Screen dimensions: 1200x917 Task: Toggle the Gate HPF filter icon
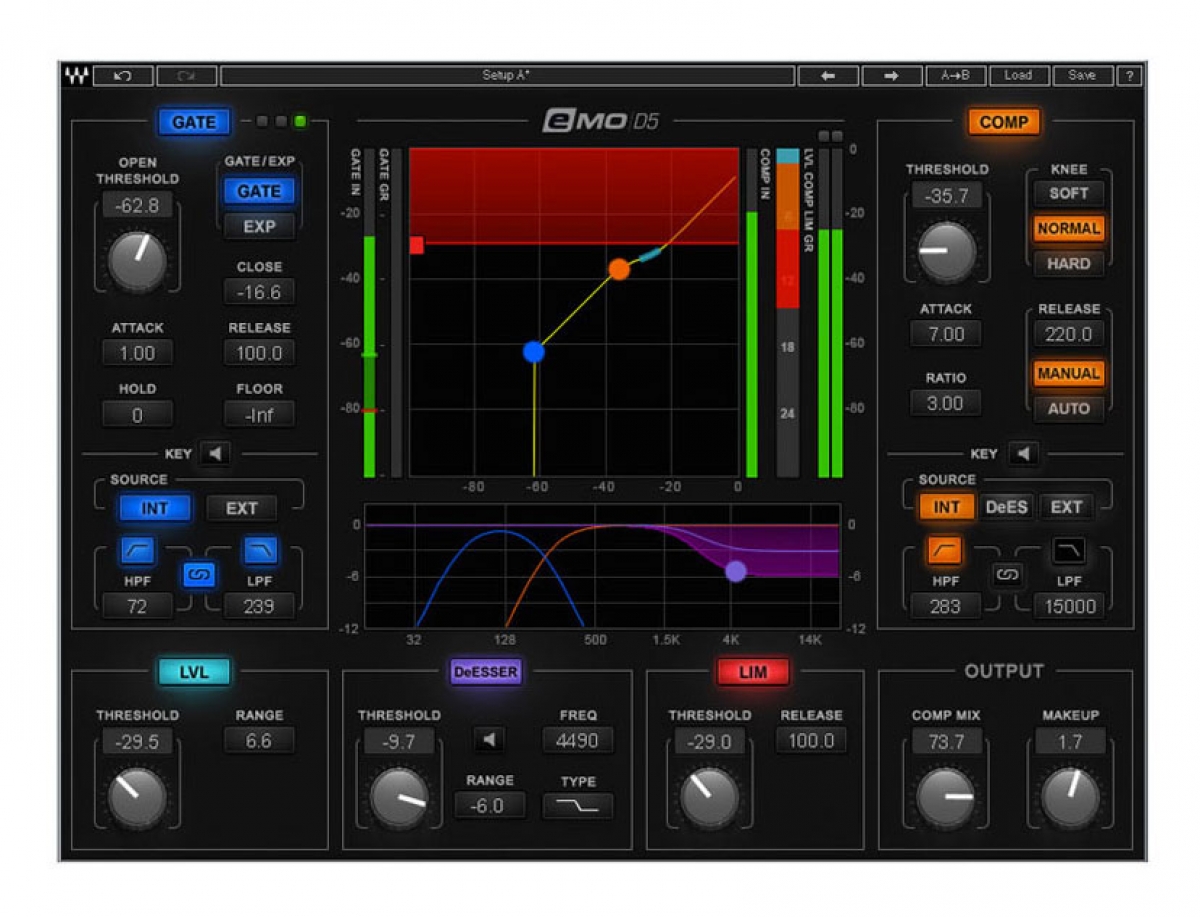tap(137, 550)
